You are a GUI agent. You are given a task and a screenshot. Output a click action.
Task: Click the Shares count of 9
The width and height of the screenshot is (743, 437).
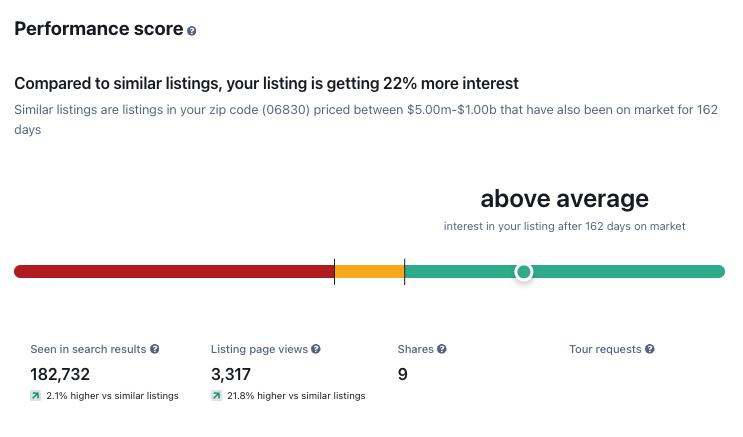pos(403,374)
